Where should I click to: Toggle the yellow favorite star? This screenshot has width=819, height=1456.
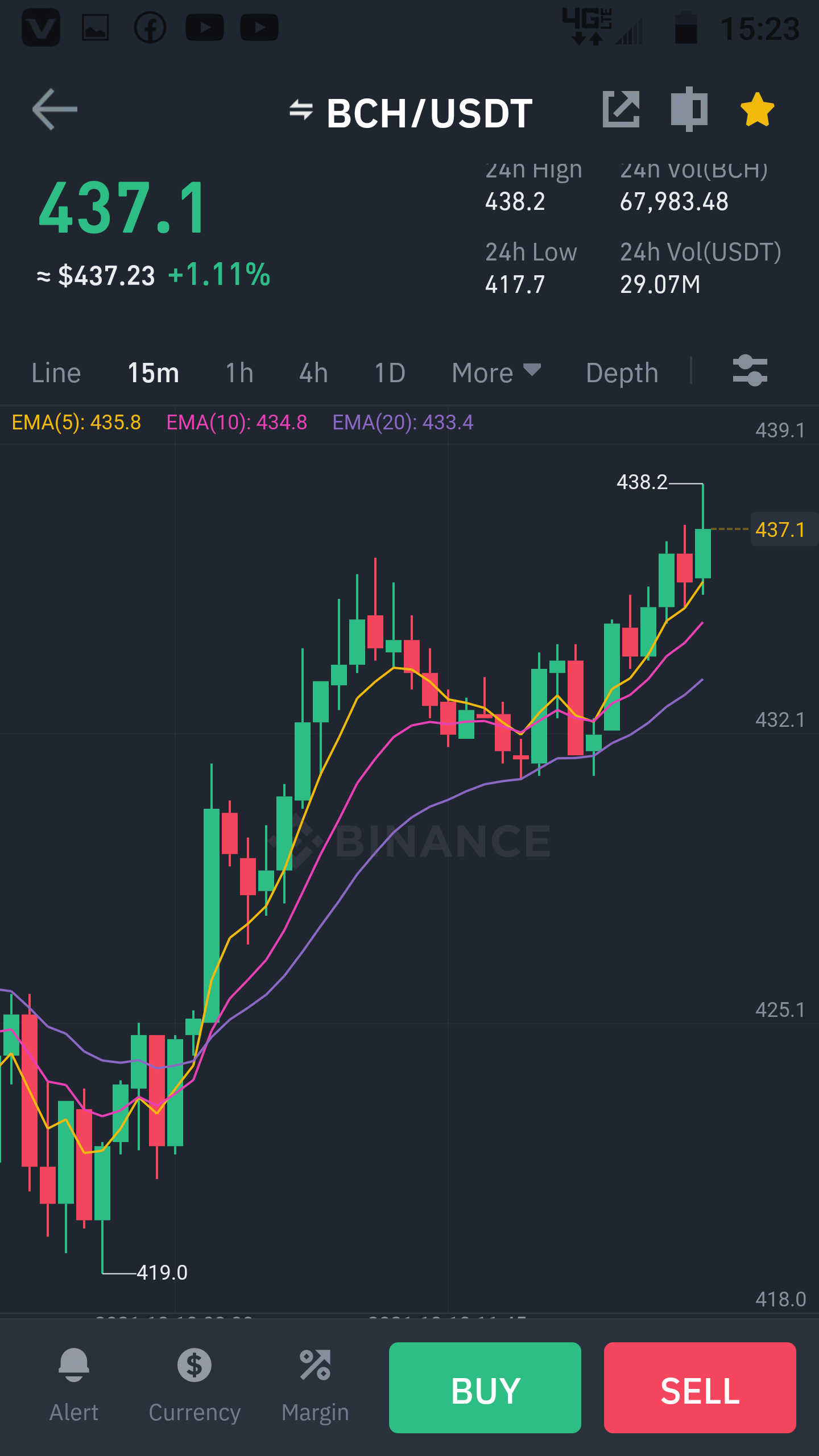coord(758,109)
